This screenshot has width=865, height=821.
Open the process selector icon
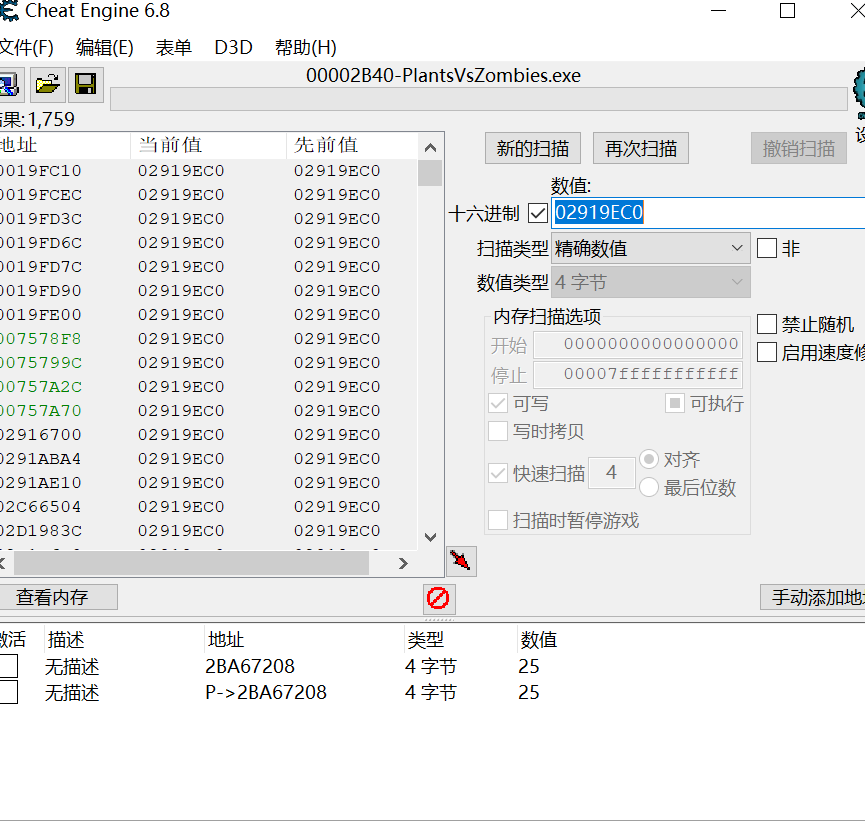(x=10, y=85)
